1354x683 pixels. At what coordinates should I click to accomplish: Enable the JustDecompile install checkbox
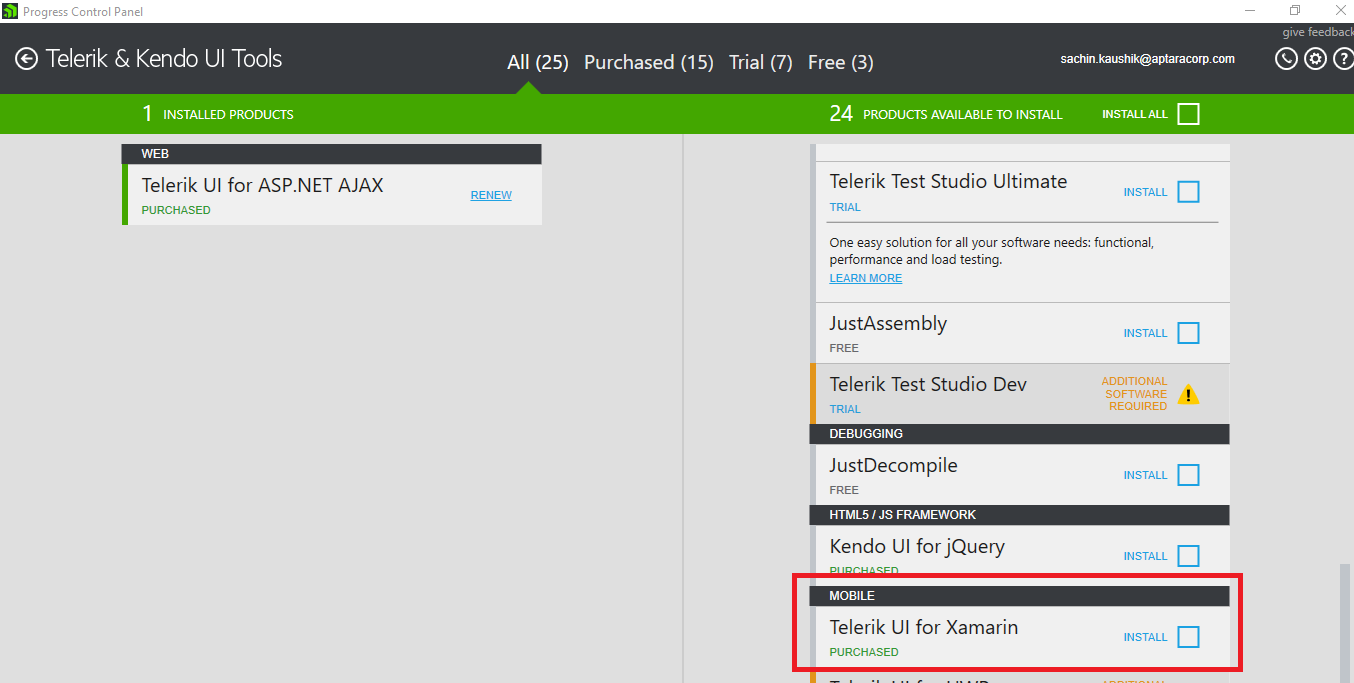1188,475
